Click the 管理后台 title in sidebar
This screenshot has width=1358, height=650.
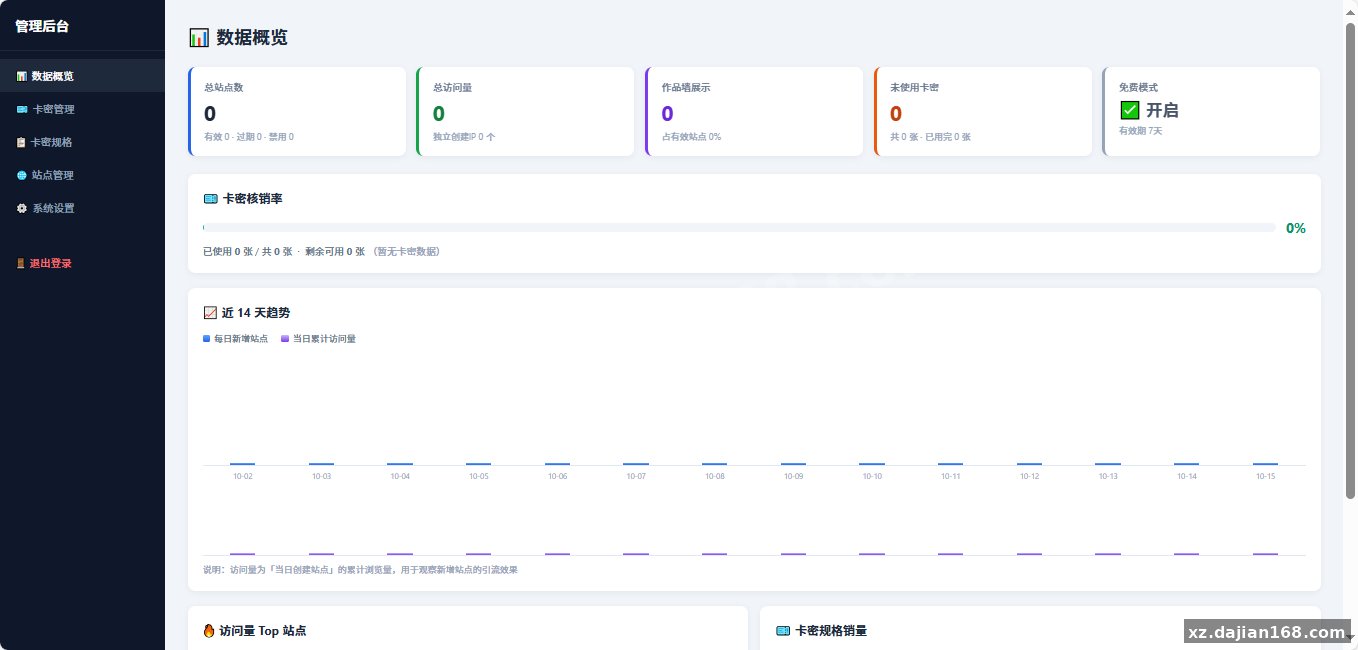click(x=42, y=27)
